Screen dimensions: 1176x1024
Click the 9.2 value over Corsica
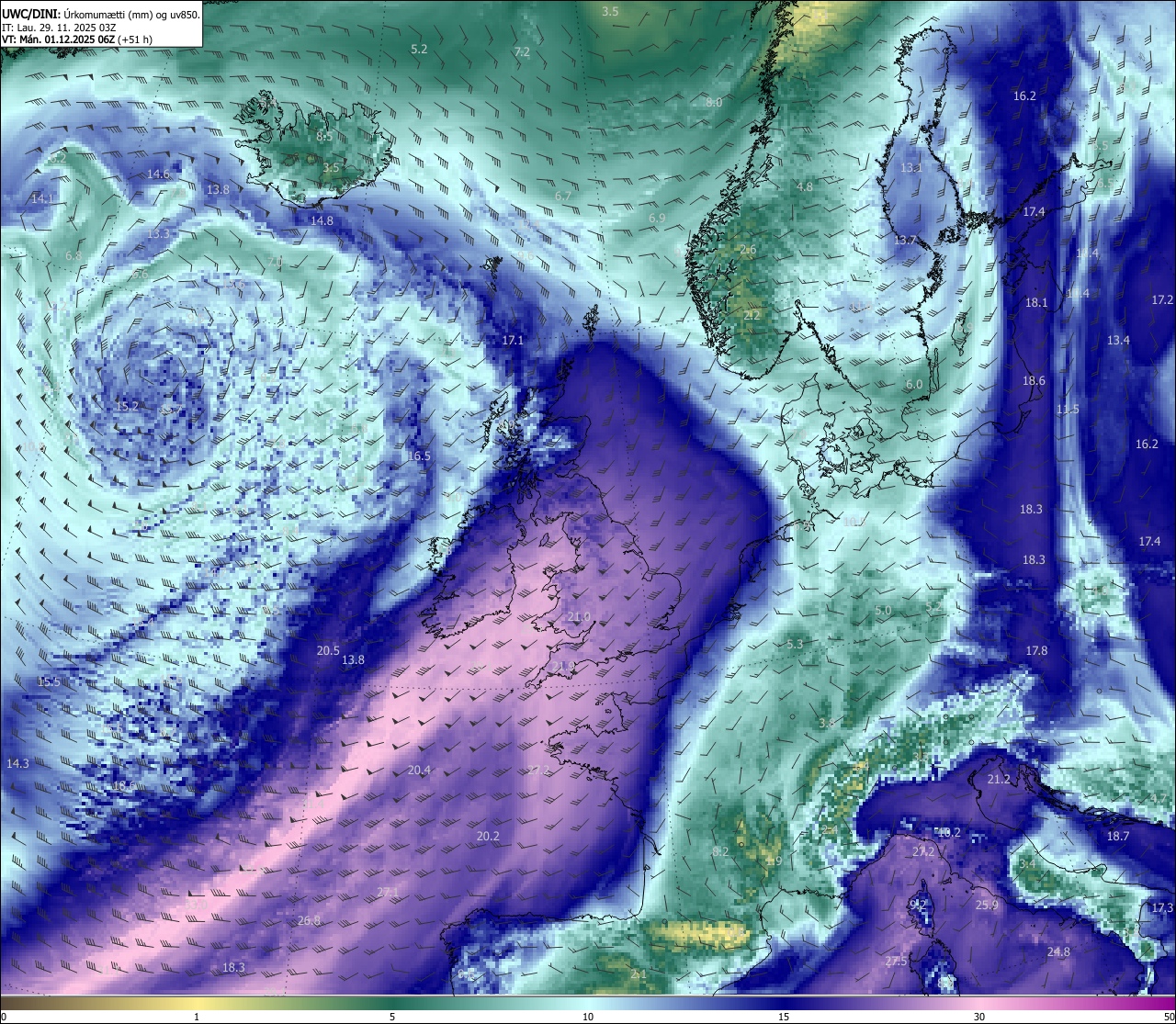[x=918, y=905]
